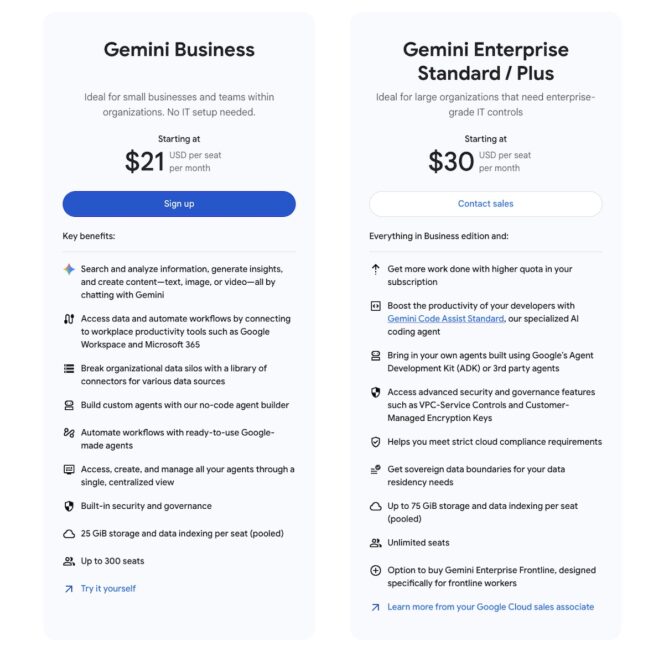Click the Automate workflows agents icon

pyautogui.click(x=69, y=432)
